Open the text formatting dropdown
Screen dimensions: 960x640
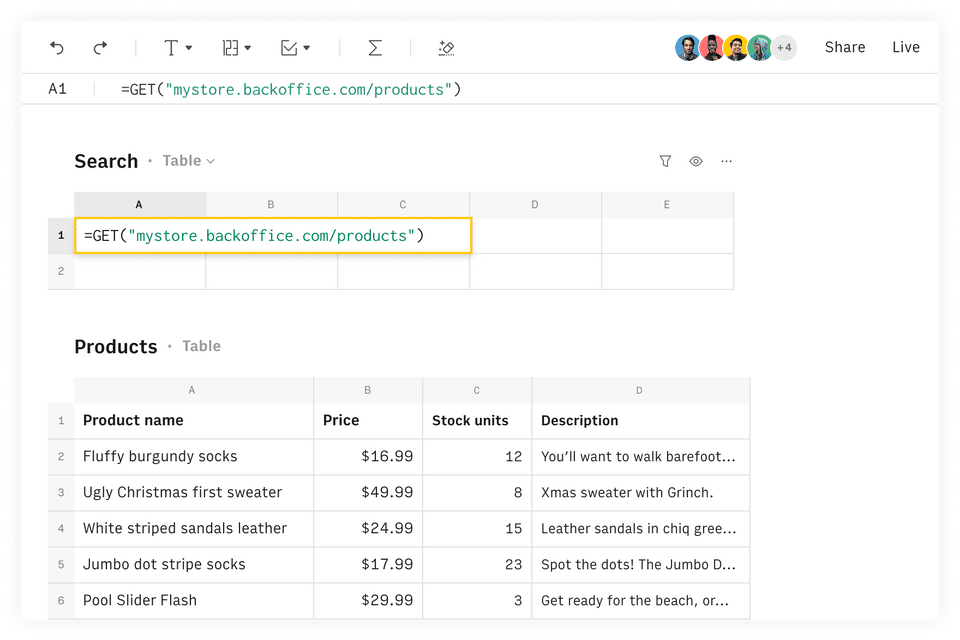(x=178, y=47)
